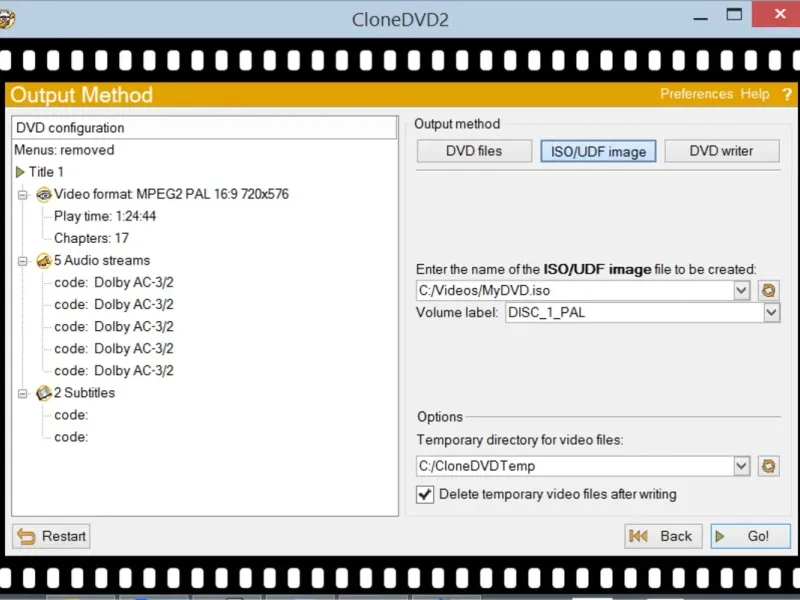The height and width of the screenshot is (600, 800).
Task: Click the book icon beside 2 Subtitles
Action: 44,393
